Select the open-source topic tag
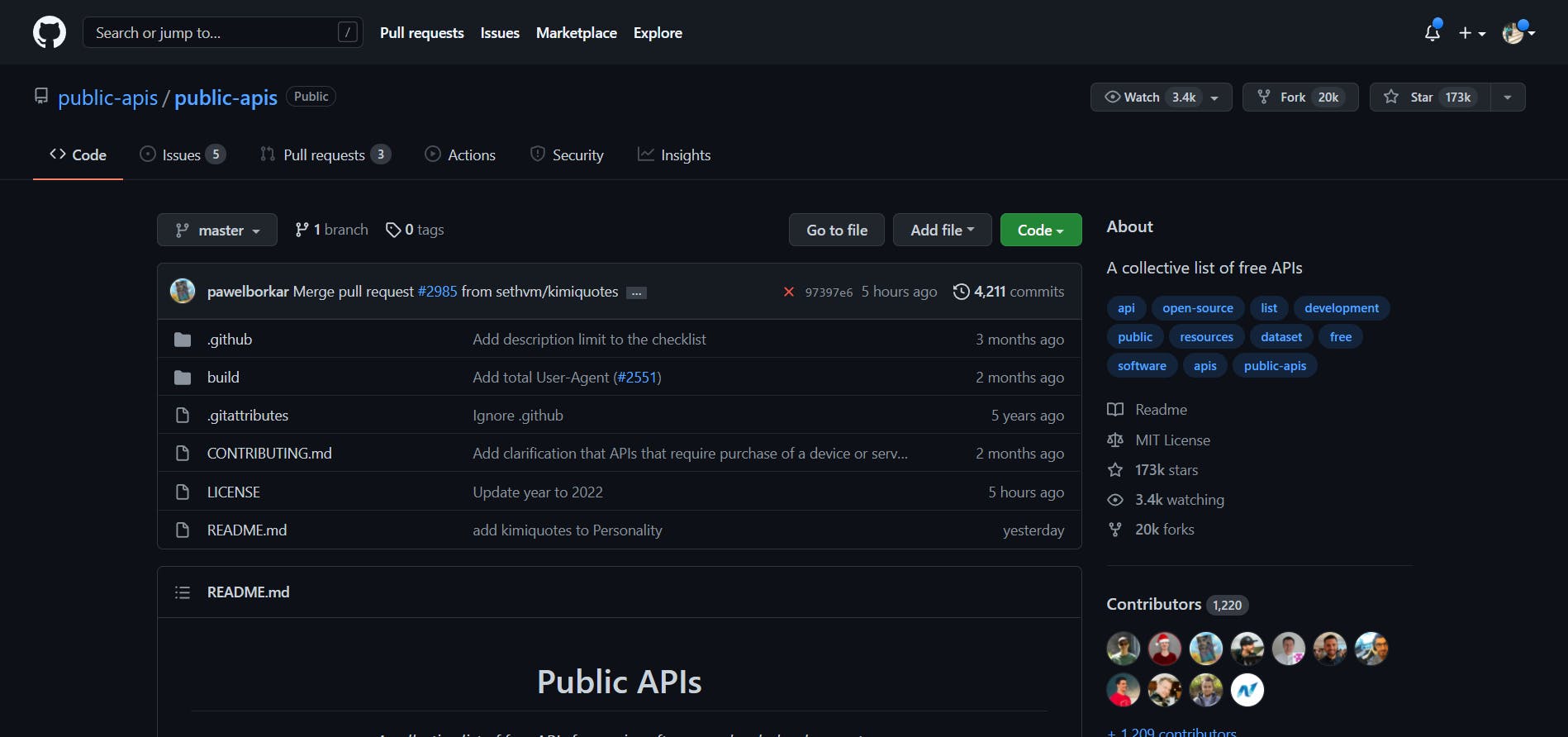 (1198, 308)
